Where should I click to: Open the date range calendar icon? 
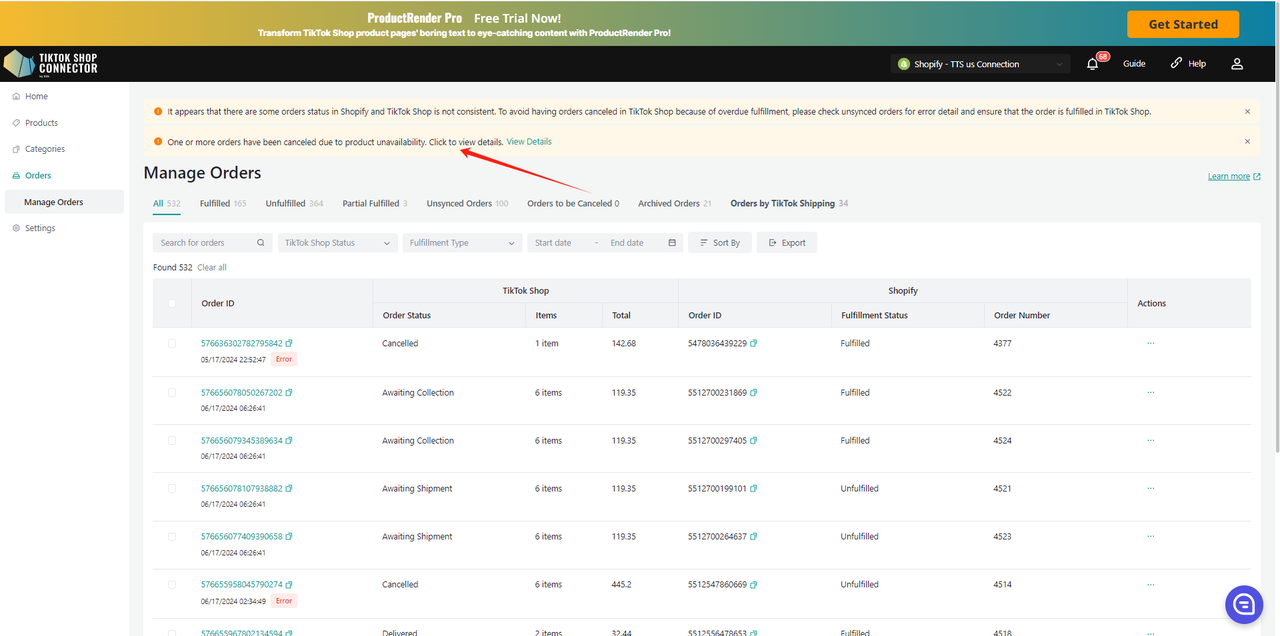[x=672, y=243]
